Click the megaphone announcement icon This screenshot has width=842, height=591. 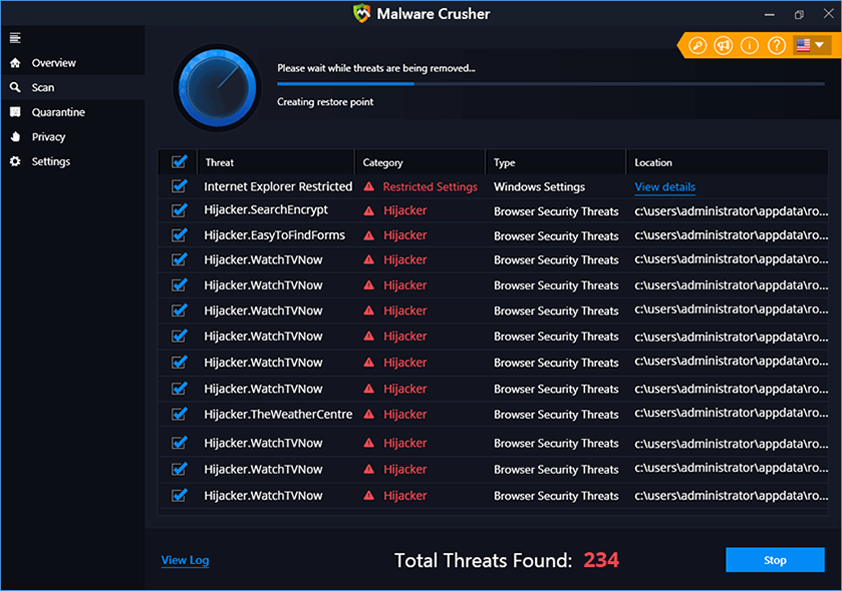(723, 46)
